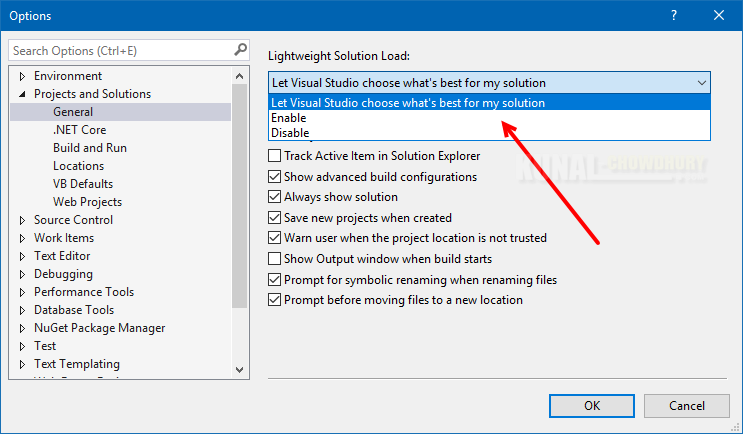Expand the NuGet Package Manager node

pos(23,328)
